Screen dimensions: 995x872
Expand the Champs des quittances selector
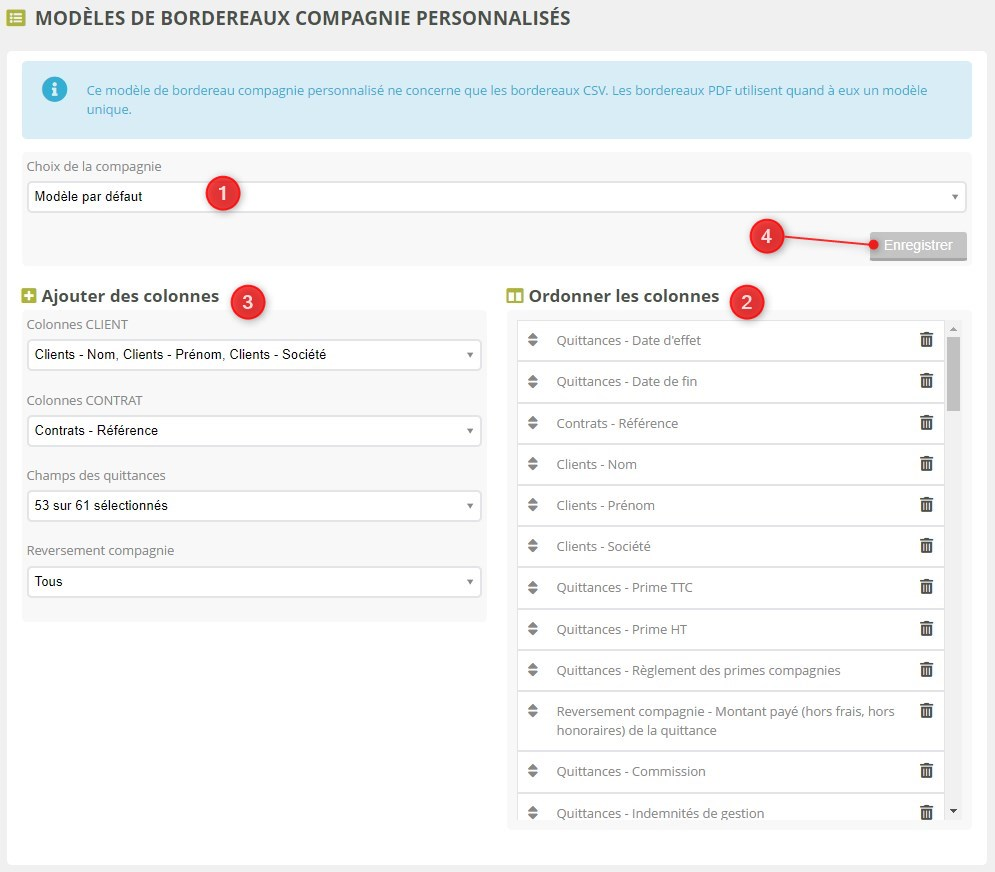(253, 506)
